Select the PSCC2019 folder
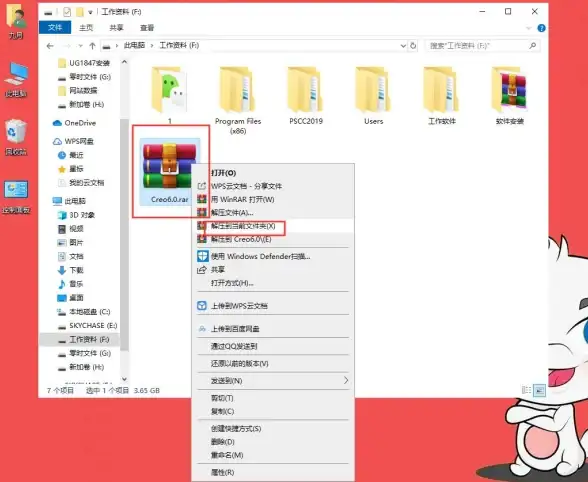This screenshot has width=588, height=482. click(x=306, y=95)
